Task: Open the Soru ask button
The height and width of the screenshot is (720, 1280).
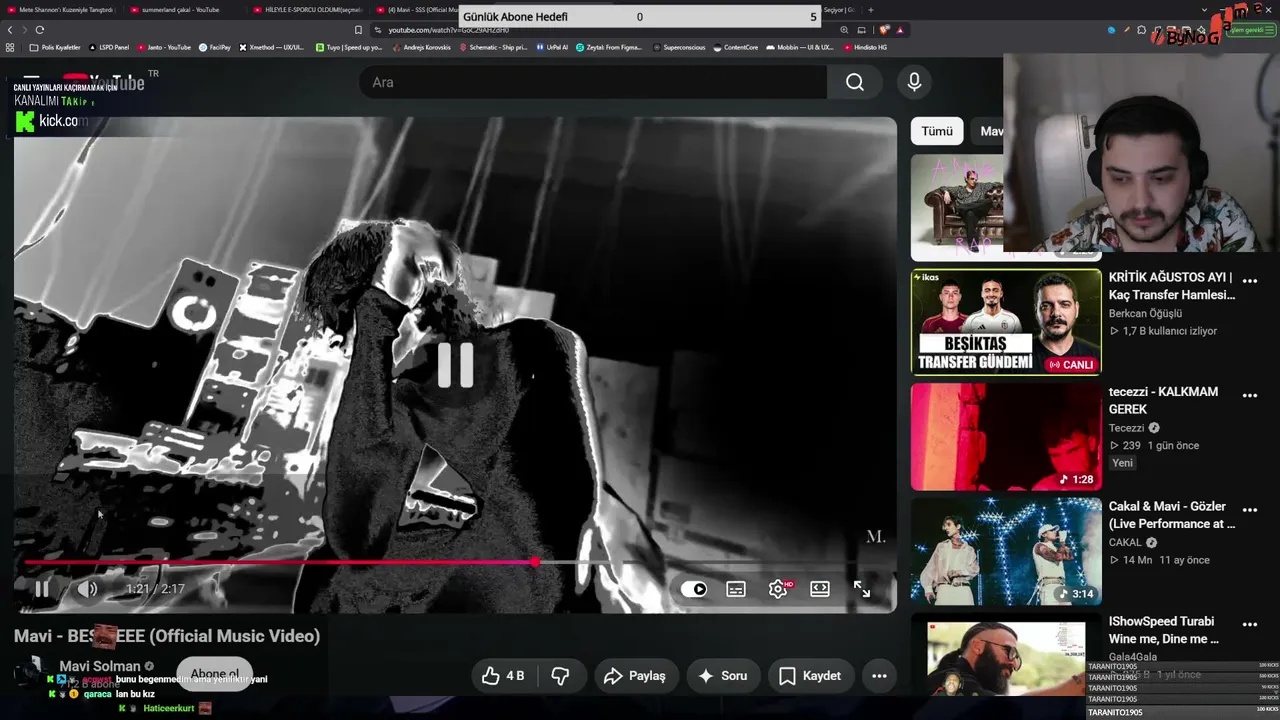Action: click(x=722, y=676)
